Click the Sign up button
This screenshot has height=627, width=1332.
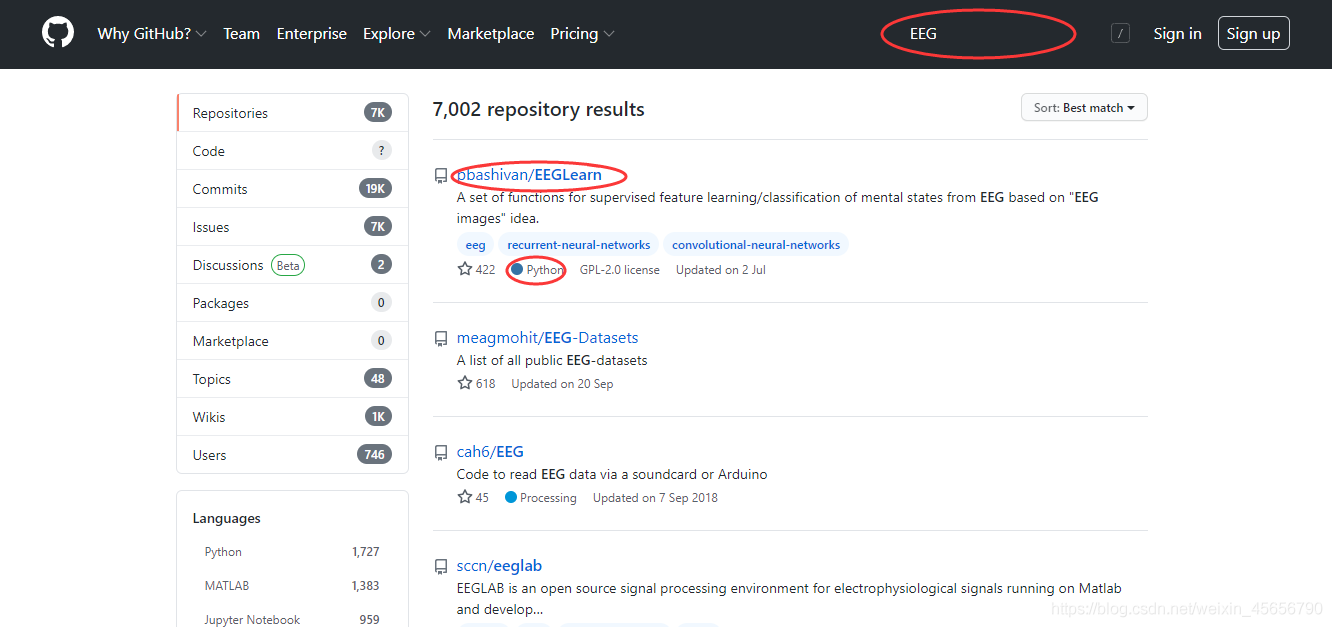(x=1253, y=34)
